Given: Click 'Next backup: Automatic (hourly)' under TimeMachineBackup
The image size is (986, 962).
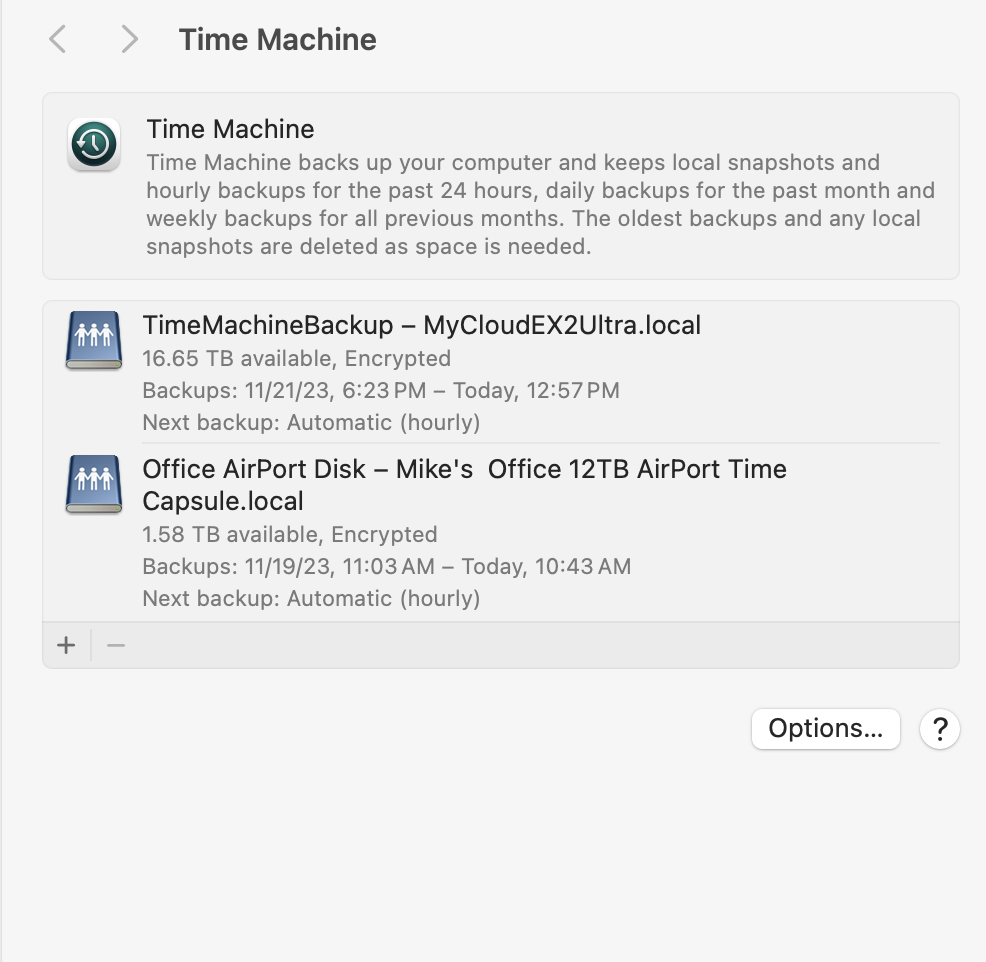Looking at the screenshot, I should tap(311, 423).
